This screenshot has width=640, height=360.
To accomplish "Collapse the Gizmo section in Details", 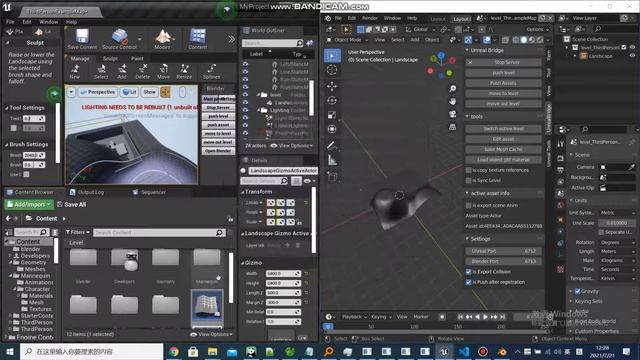I will click(x=242, y=263).
